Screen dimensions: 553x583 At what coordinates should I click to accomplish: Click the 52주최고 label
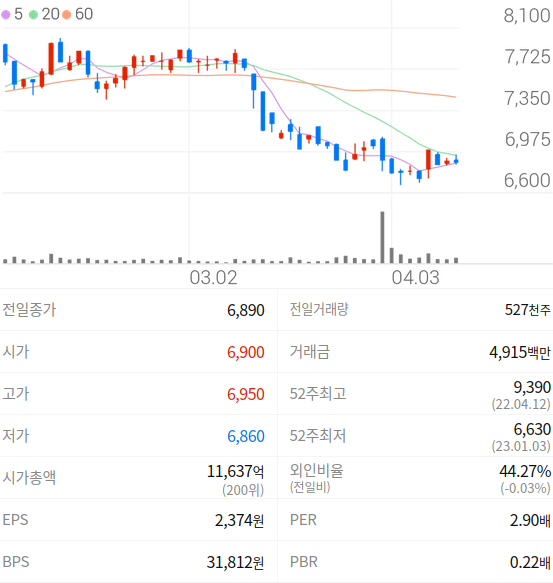click(318, 393)
